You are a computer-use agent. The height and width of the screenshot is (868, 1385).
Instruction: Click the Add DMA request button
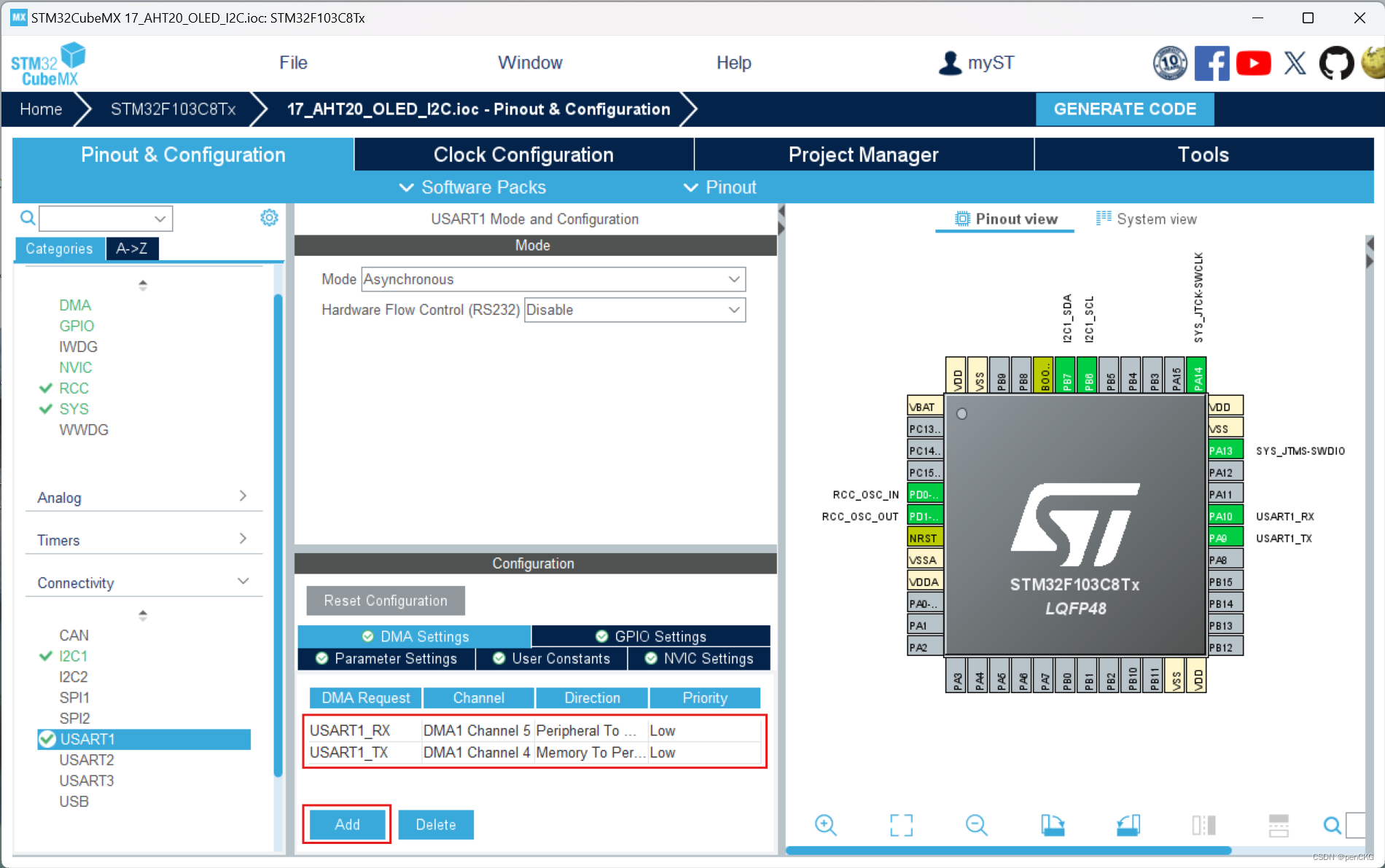(347, 824)
